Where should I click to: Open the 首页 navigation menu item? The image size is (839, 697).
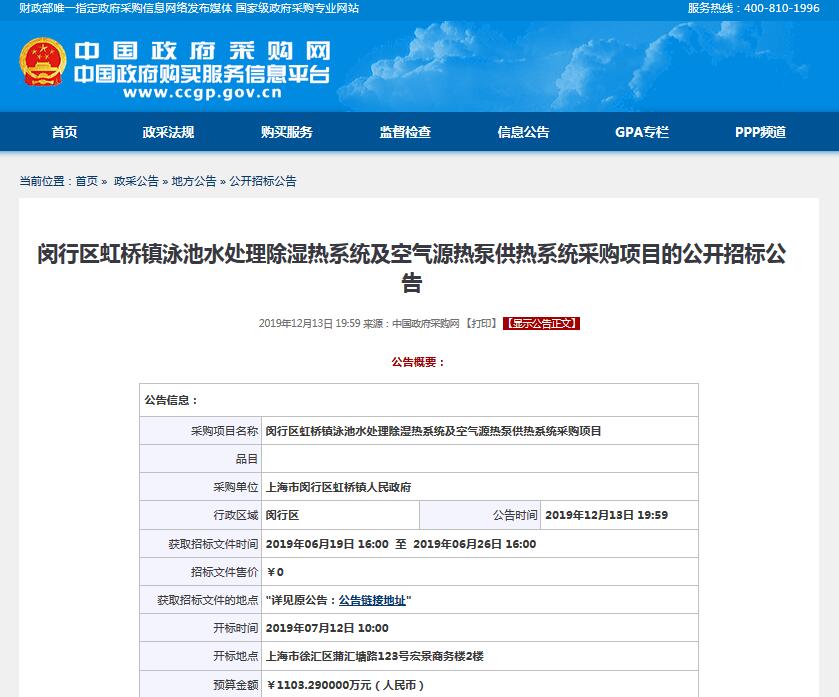65,132
